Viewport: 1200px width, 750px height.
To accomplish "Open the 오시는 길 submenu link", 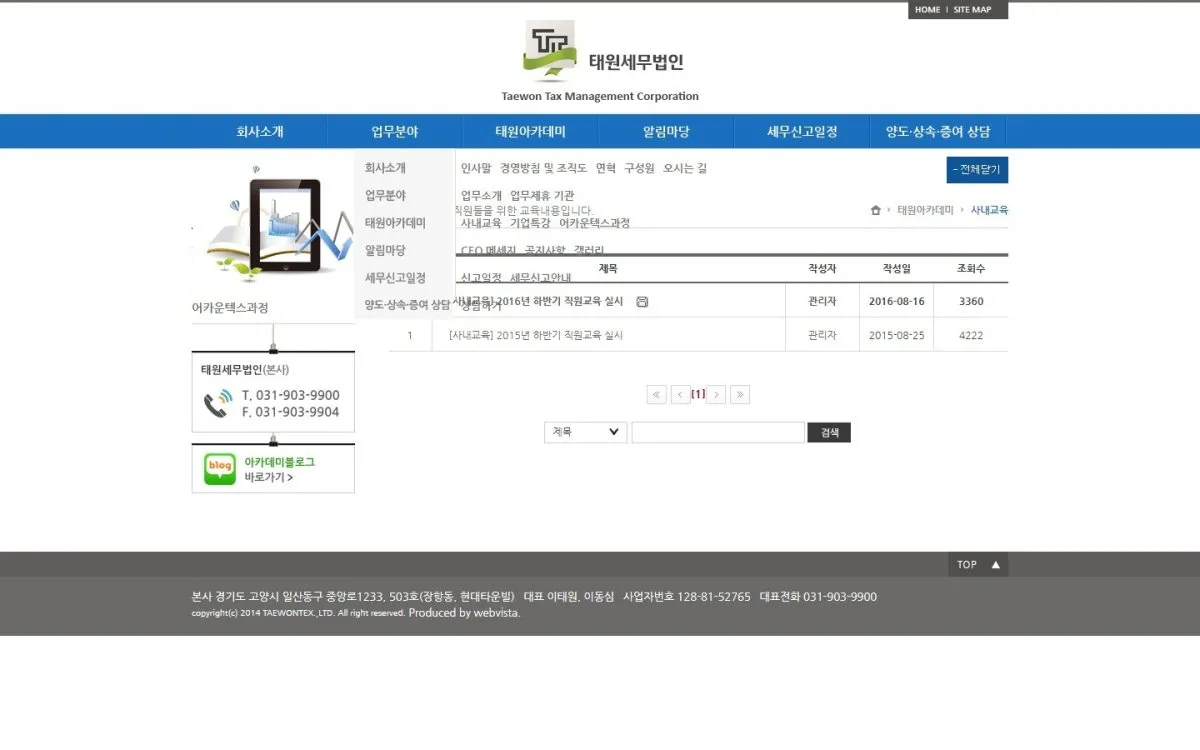I will [685, 168].
